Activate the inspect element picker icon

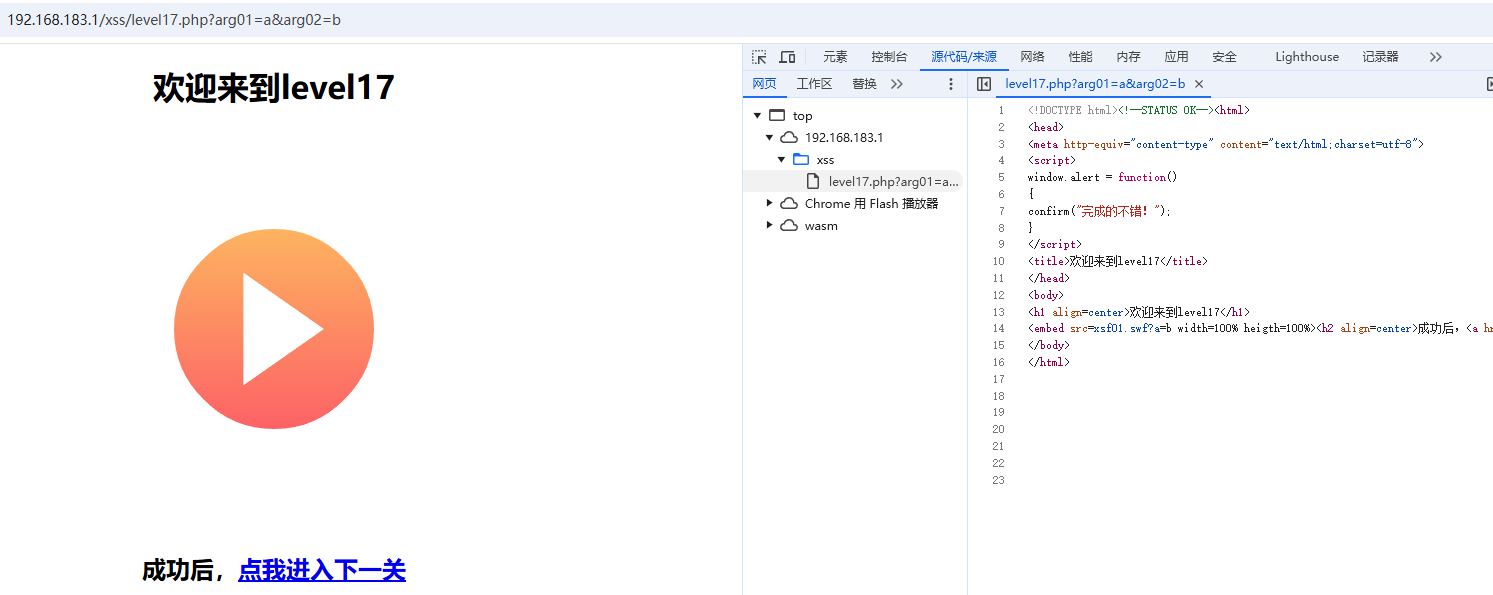pos(759,57)
